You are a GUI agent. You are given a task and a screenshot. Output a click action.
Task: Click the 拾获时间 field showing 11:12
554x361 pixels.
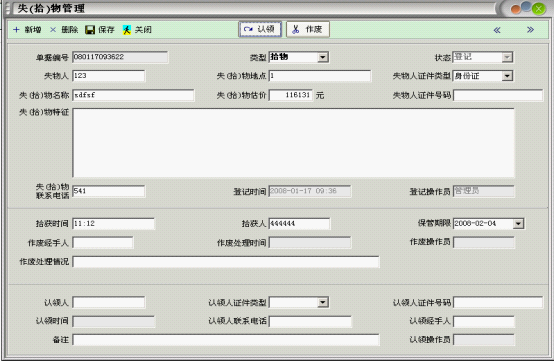113,224
